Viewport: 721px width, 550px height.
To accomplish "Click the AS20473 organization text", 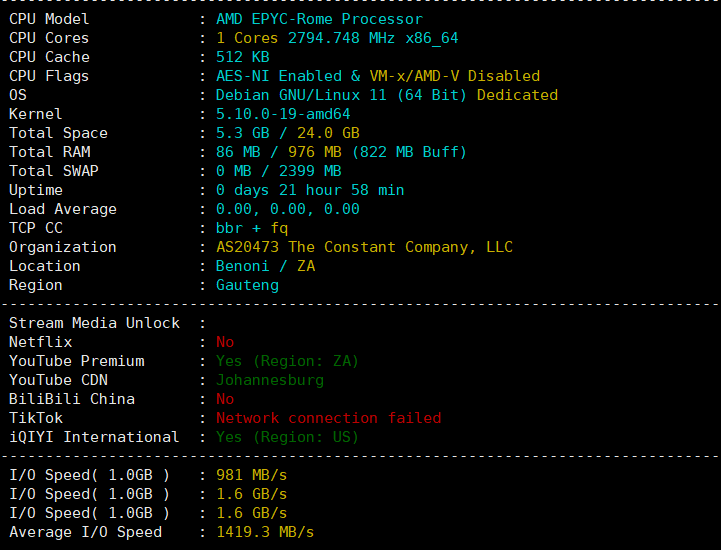I will click(x=364, y=247).
